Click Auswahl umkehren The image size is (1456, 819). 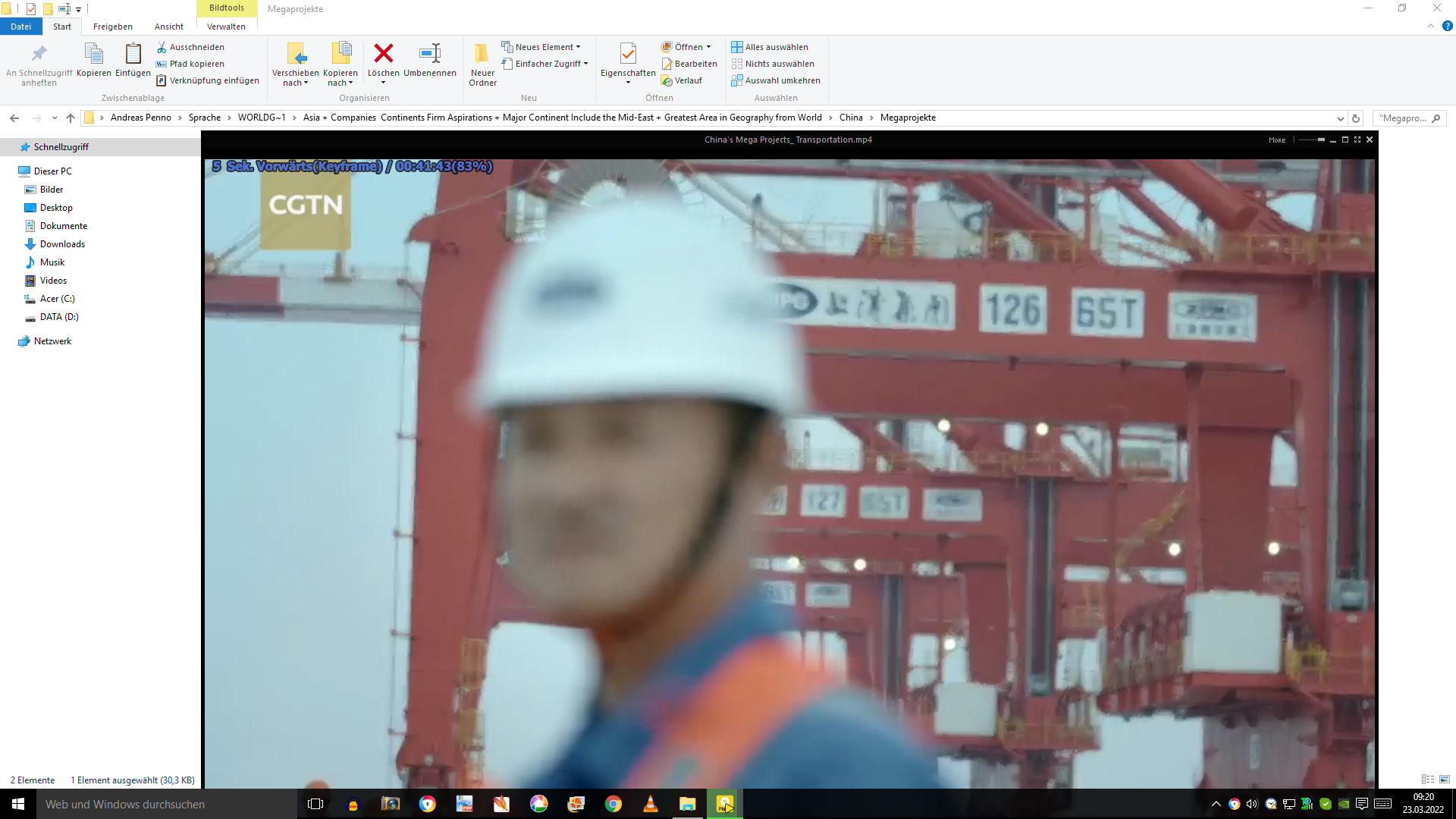click(x=776, y=80)
